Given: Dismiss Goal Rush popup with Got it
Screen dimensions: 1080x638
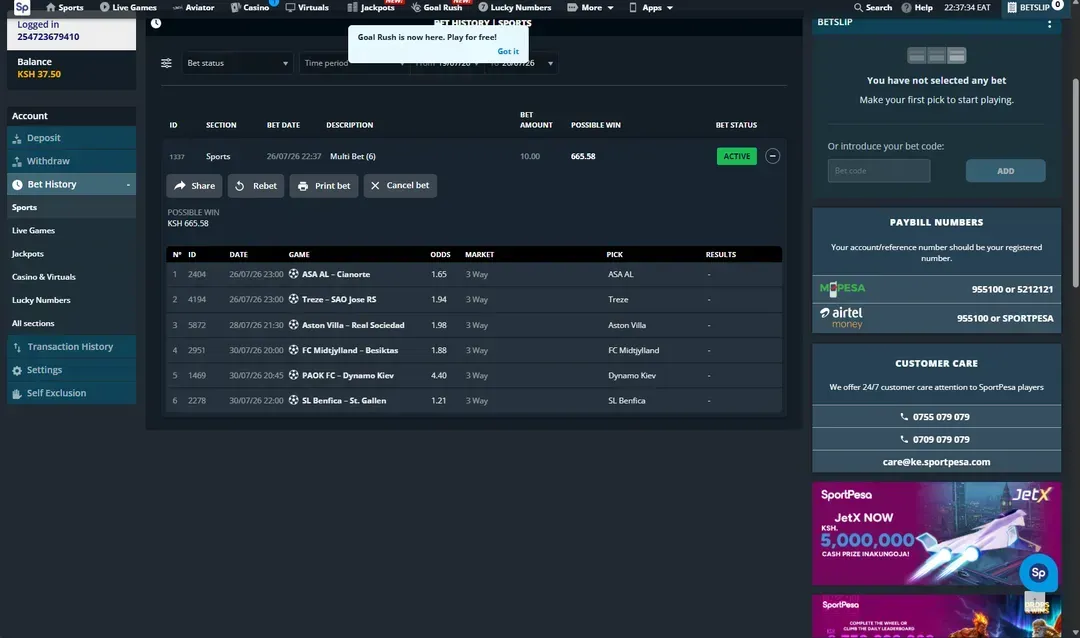Looking at the screenshot, I should coord(508,51).
